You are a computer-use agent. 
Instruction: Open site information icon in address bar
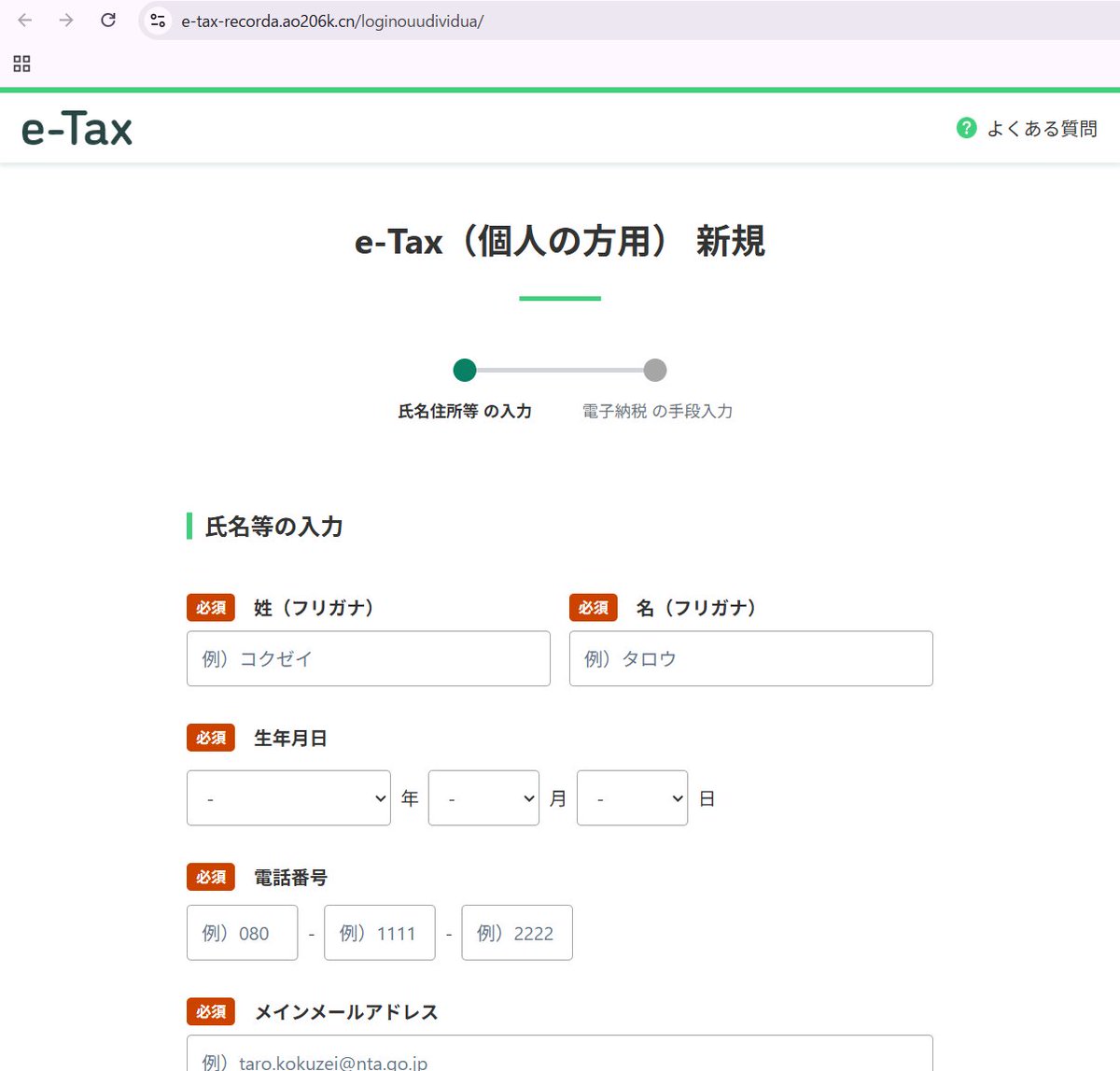158,20
